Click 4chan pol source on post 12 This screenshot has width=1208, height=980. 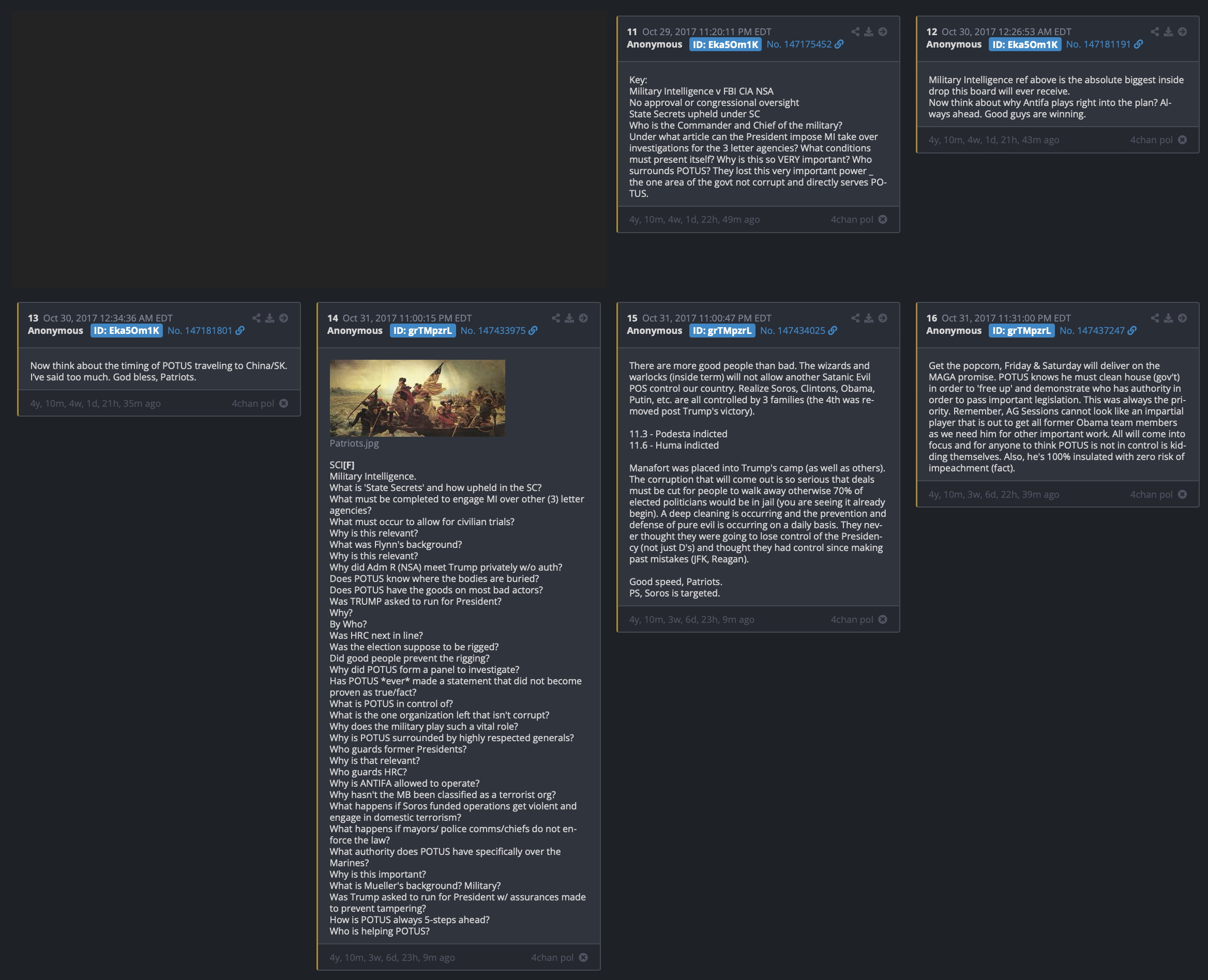tap(1151, 140)
